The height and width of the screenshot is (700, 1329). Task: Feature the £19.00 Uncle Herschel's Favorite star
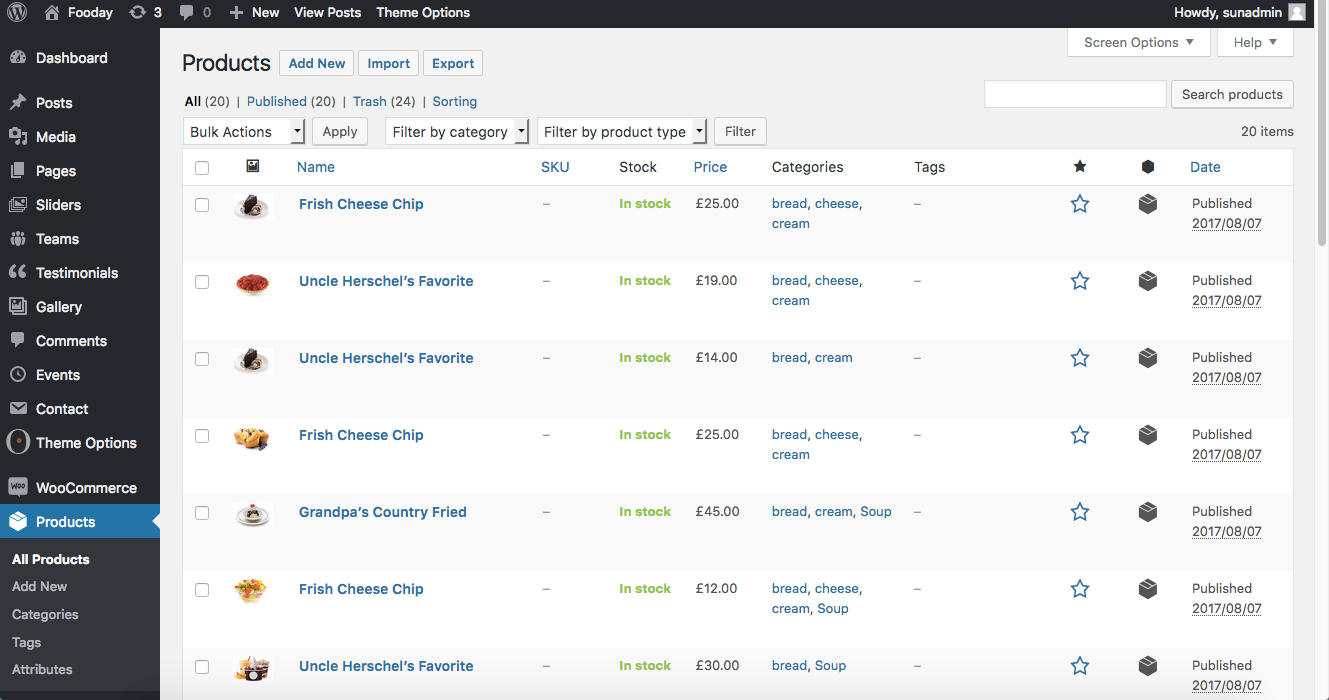(1080, 281)
